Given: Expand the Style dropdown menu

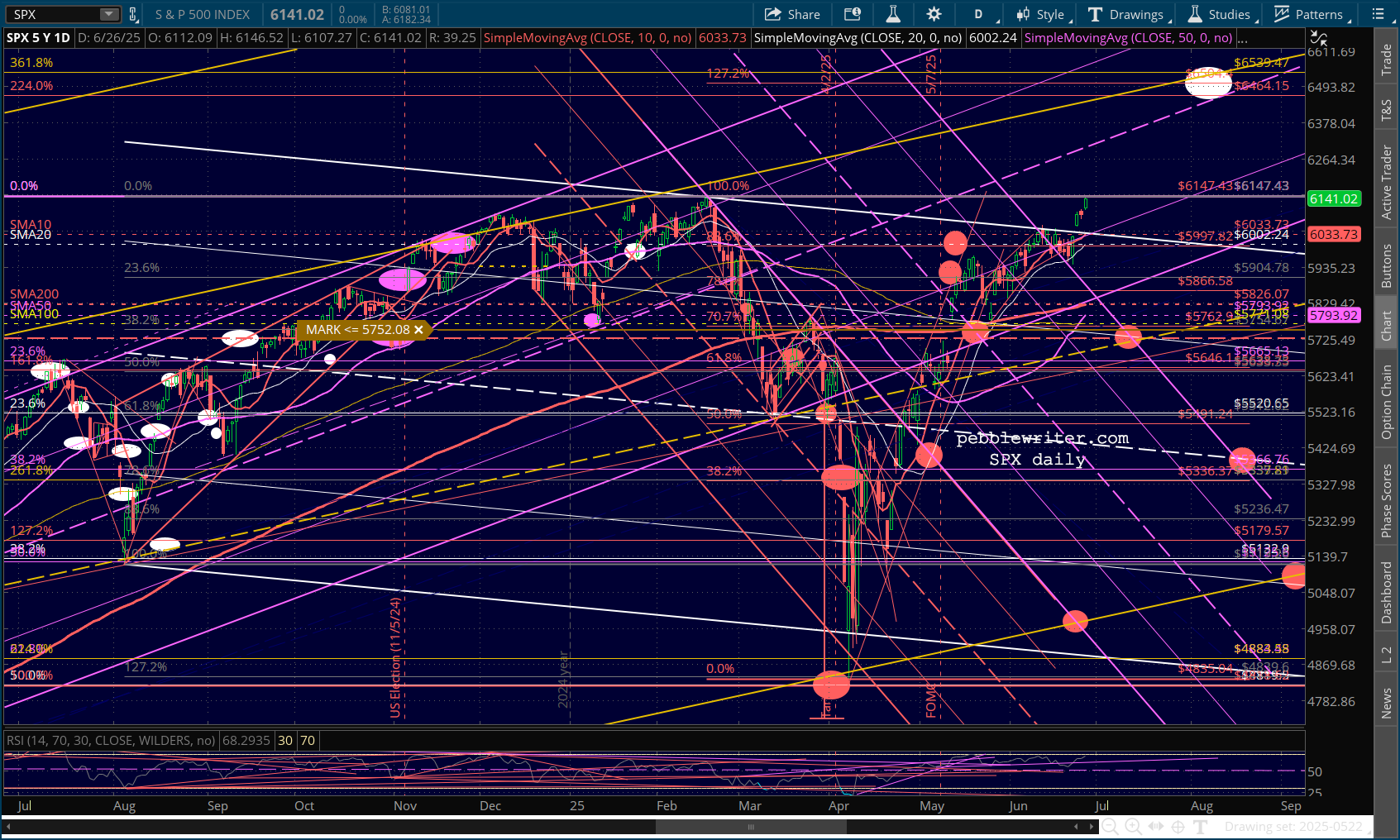Looking at the screenshot, I should [x=1044, y=14].
